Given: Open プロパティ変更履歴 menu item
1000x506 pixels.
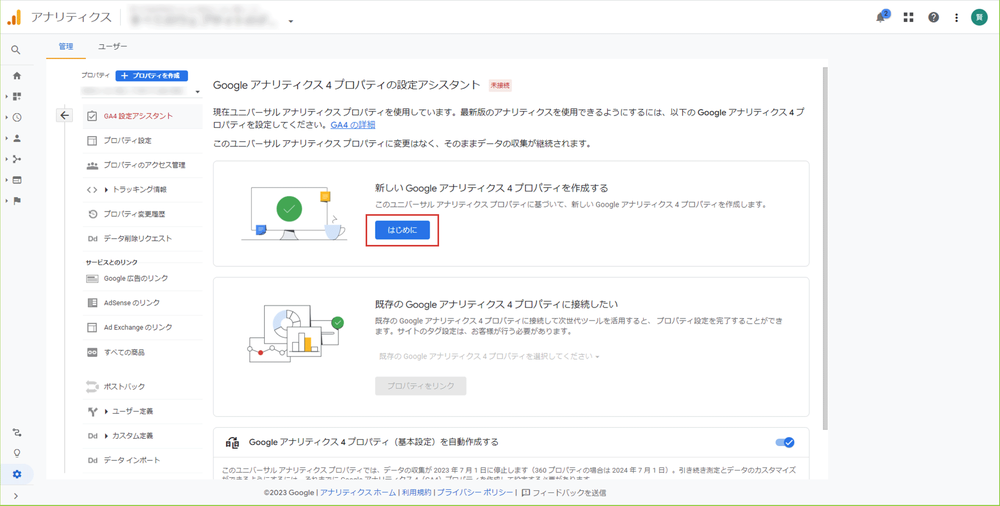Looking at the screenshot, I should (x=142, y=214).
